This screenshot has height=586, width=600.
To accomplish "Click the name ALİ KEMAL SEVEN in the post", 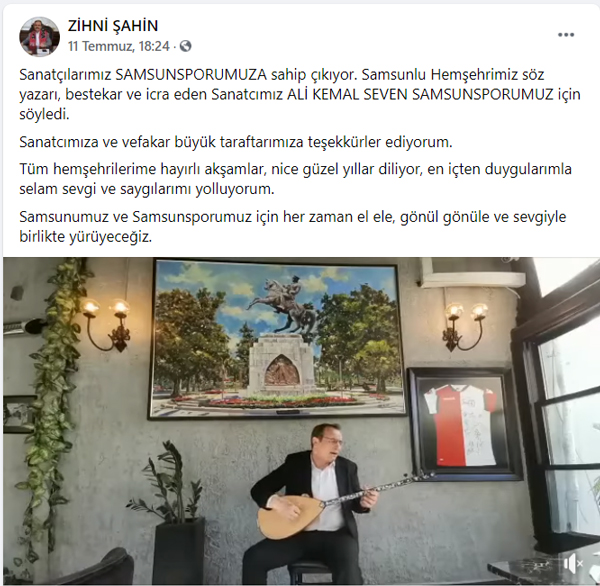I will (347, 95).
